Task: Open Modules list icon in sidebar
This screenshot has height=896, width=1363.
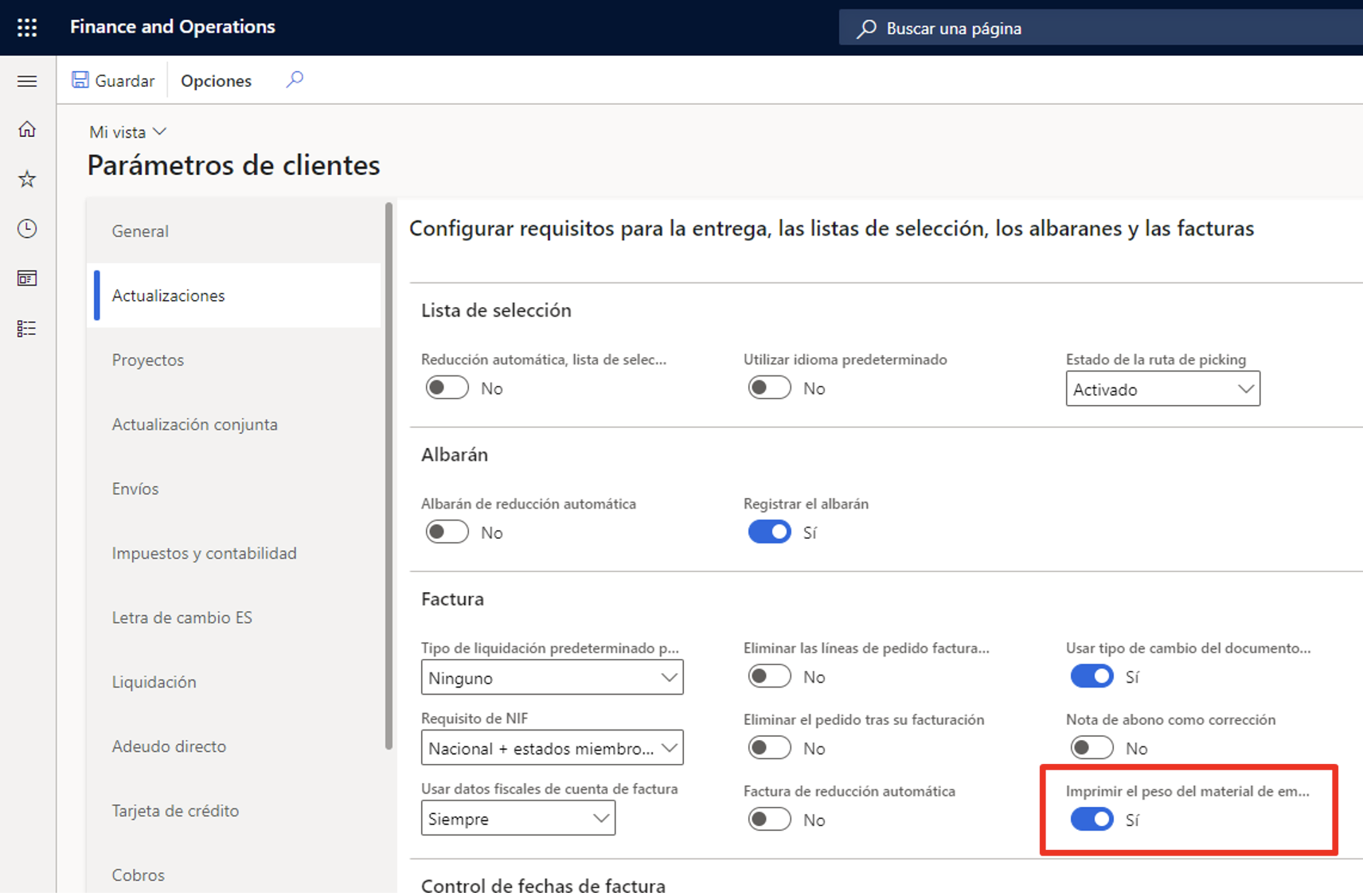Action: point(27,329)
